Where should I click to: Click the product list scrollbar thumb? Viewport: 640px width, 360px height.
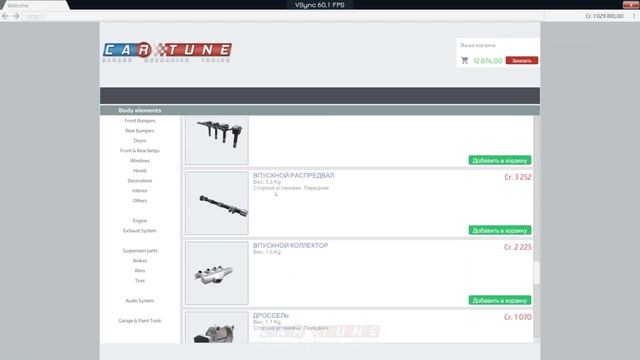coord(536,272)
